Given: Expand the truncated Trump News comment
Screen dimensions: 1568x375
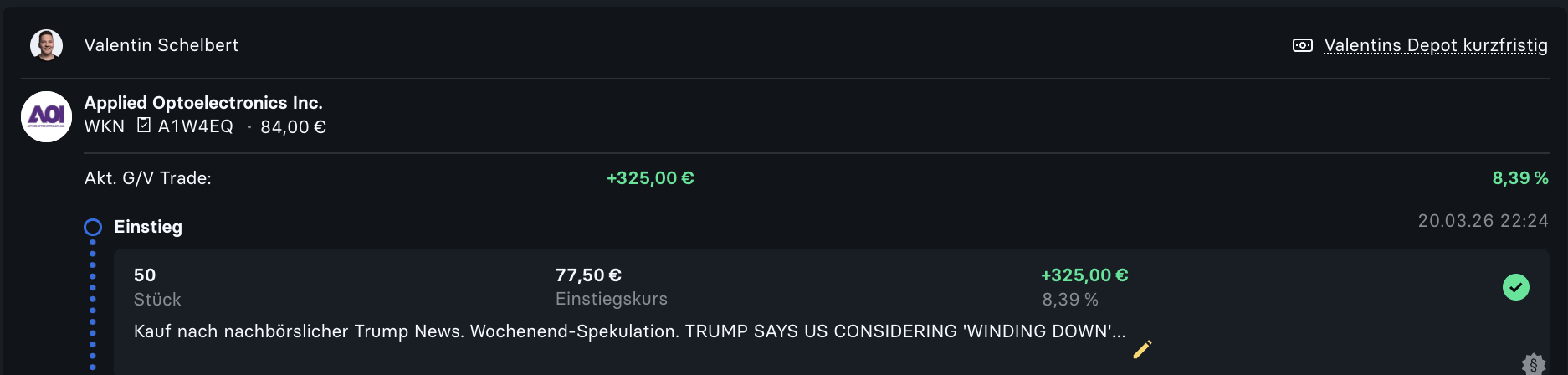Looking at the screenshot, I should coord(629,331).
